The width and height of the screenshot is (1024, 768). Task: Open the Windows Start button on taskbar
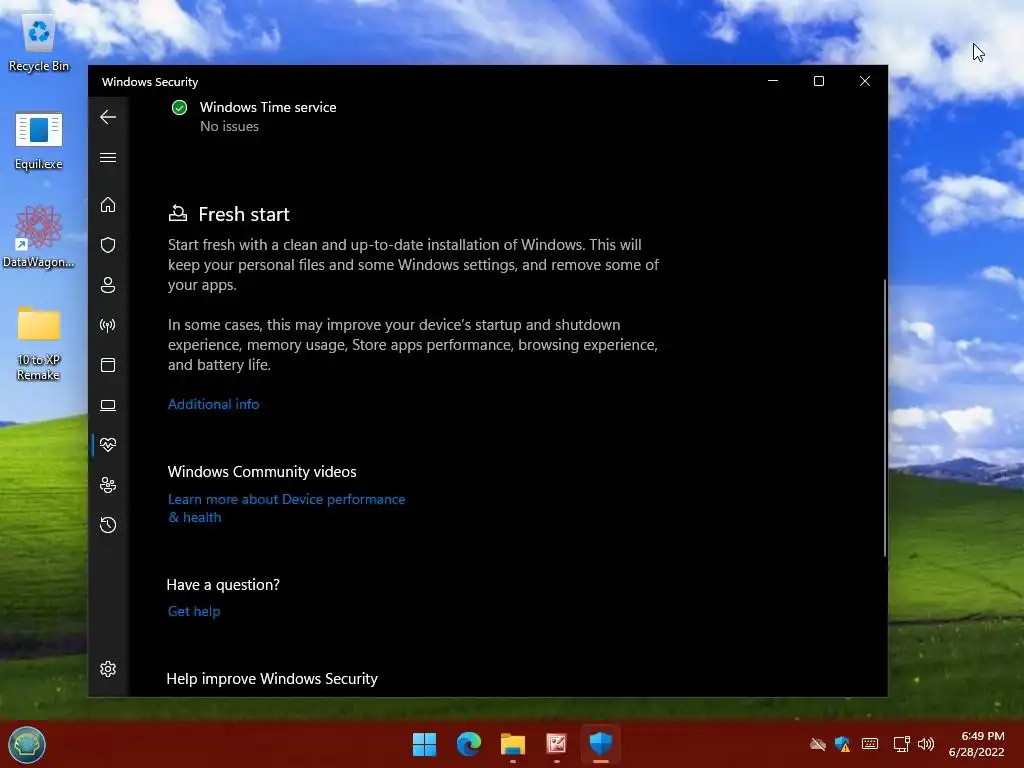click(x=424, y=744)
